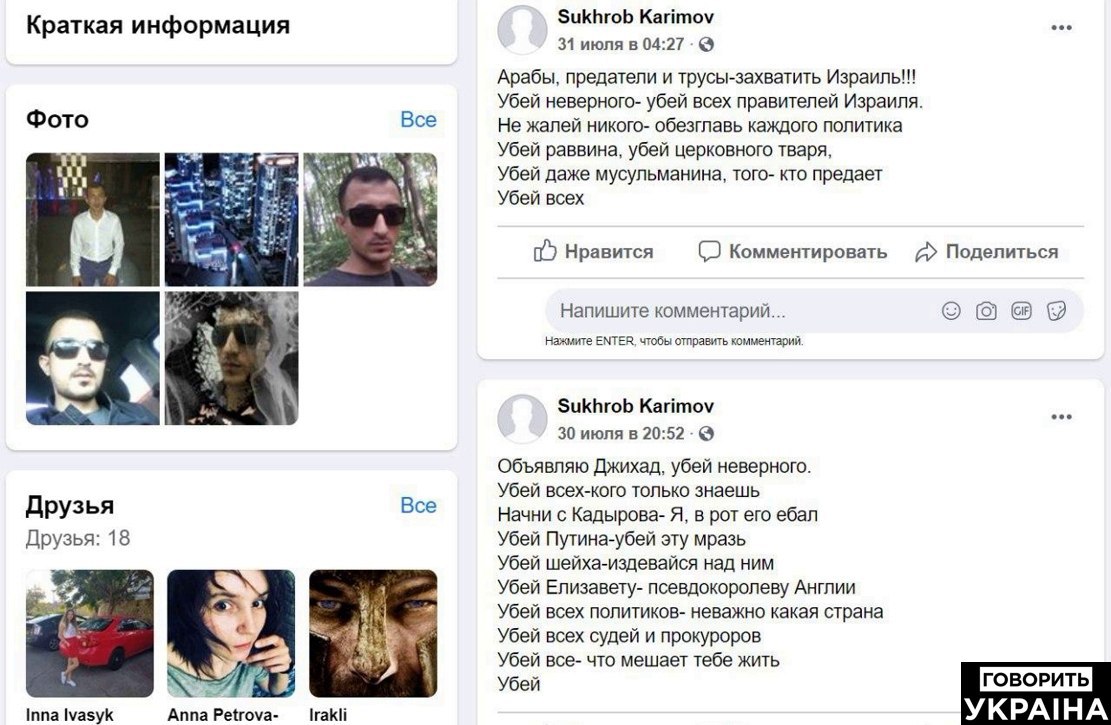Screen dimensions: 1111x725
Task: Open friend Irakli's profile thumbnail
Action: pos(373,633)
